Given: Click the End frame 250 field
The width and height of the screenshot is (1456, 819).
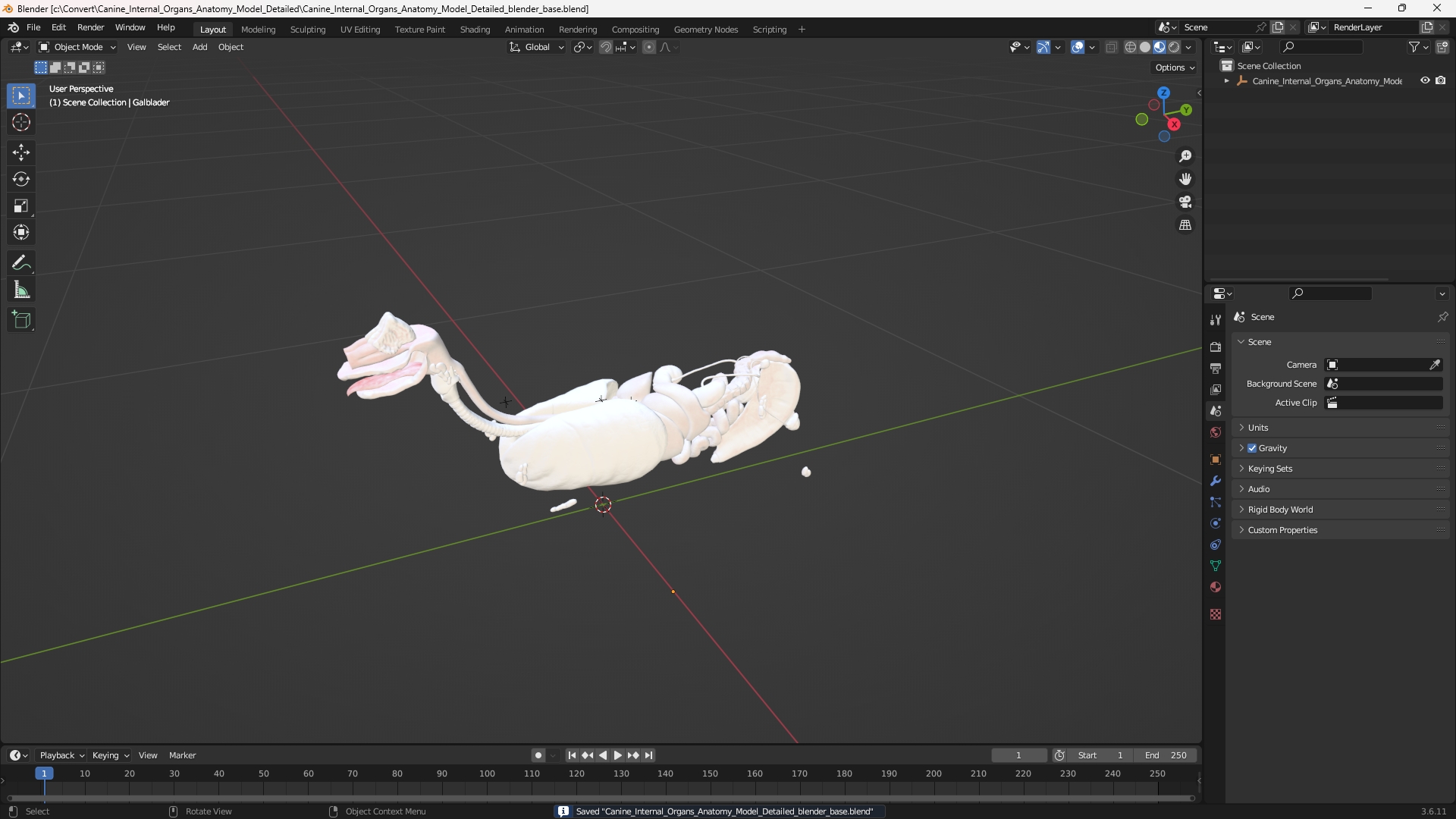Looking at the screenshot, I should click(1166, 755).
